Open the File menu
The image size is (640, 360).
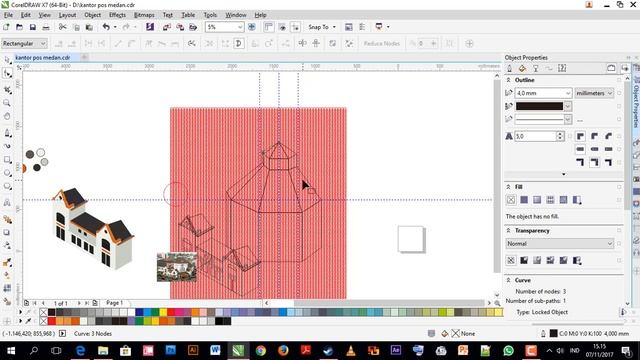click(8, 15)
